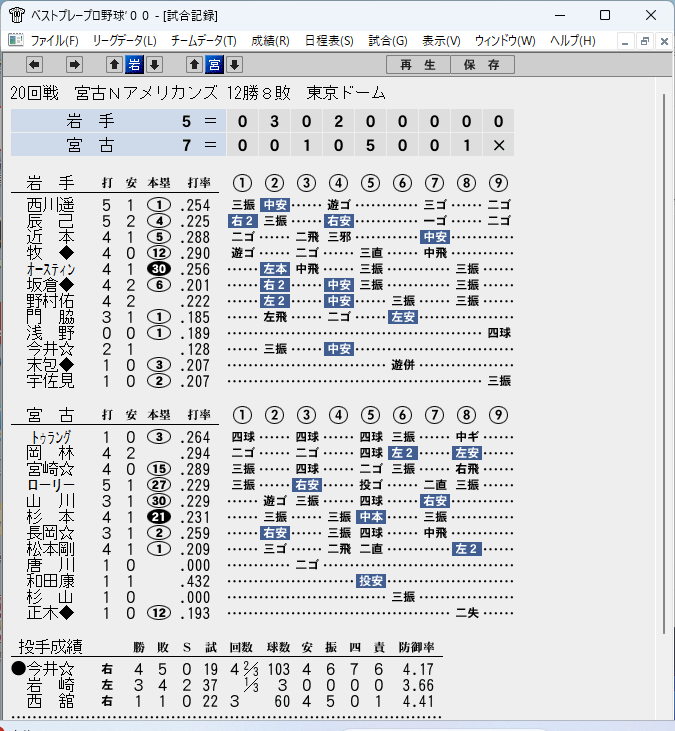
Task: Click 岡林's batting average .294
Action: coord(195,453)
